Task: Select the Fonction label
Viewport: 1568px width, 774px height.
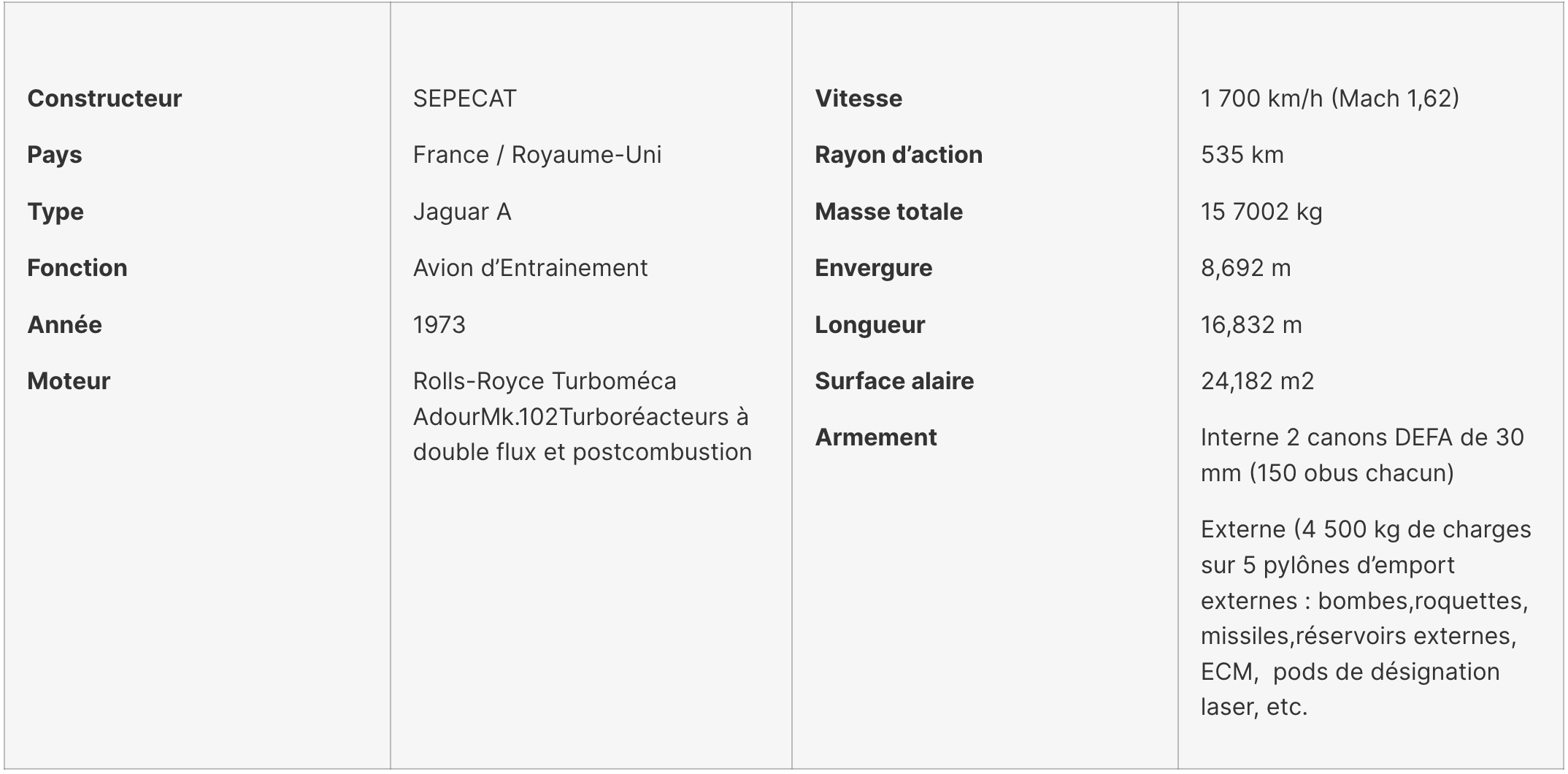Action: 77,268
